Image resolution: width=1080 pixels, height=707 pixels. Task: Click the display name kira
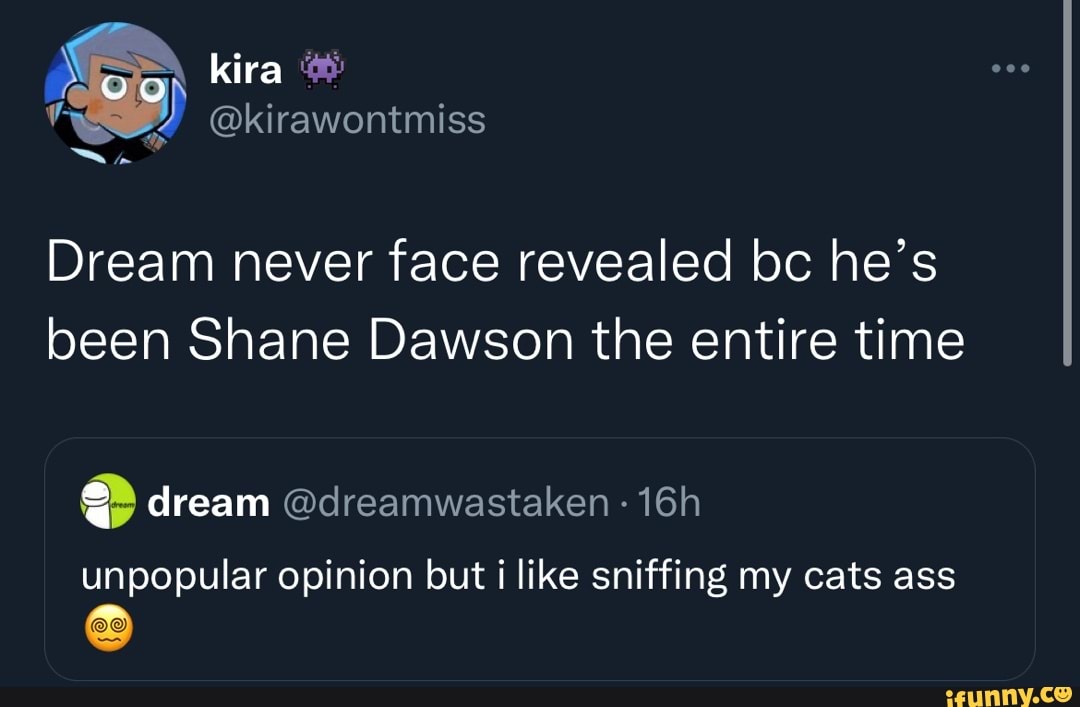pyautogui.click(x=245, y=68)
